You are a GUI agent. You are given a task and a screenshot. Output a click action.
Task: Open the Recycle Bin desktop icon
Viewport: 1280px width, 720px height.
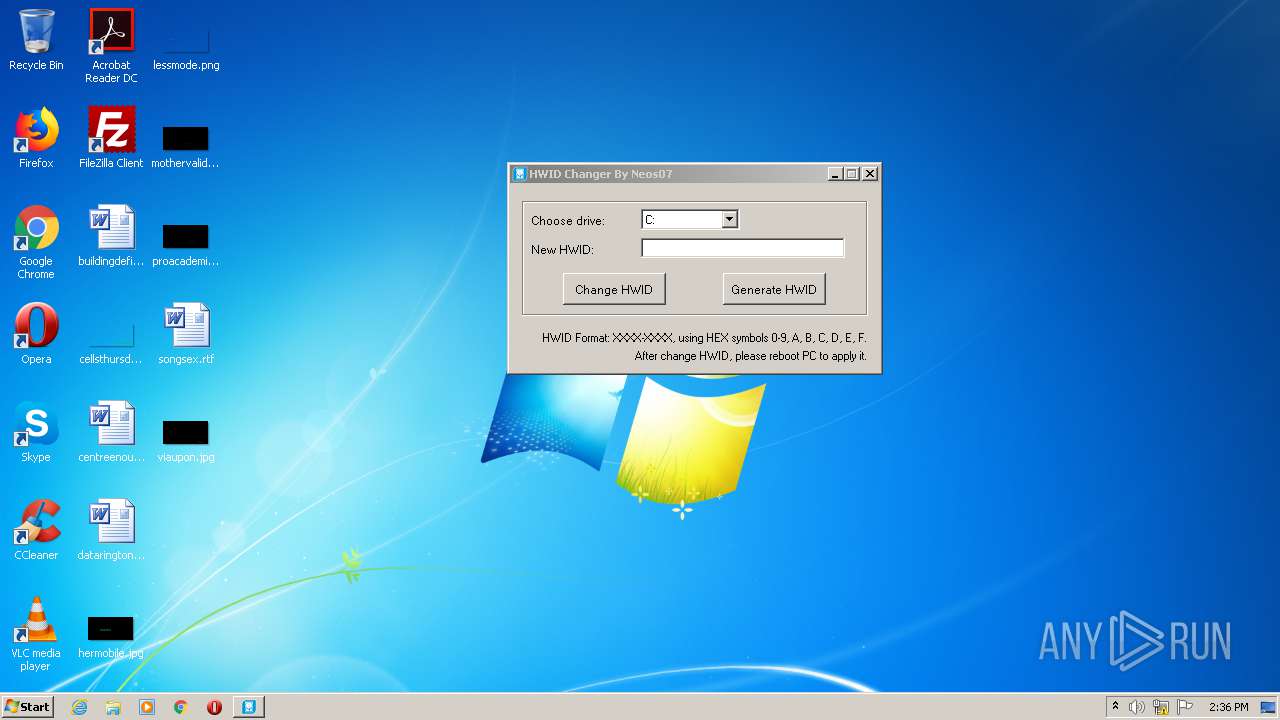tap(36, 40)
